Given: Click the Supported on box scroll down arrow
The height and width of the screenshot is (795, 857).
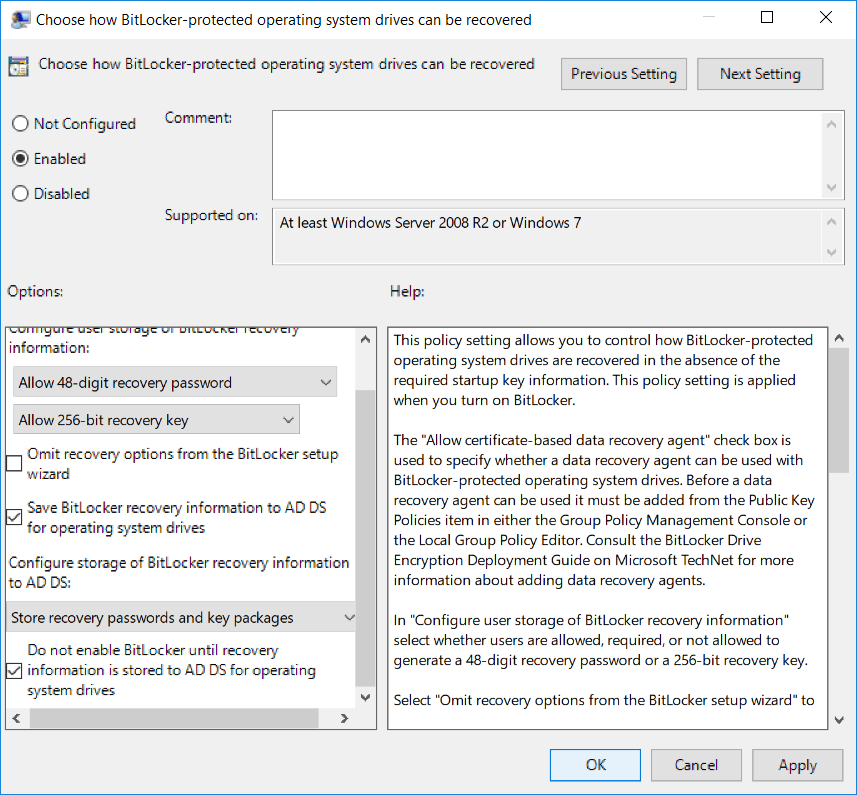Looking at the screenshot, I should point(831,252).
